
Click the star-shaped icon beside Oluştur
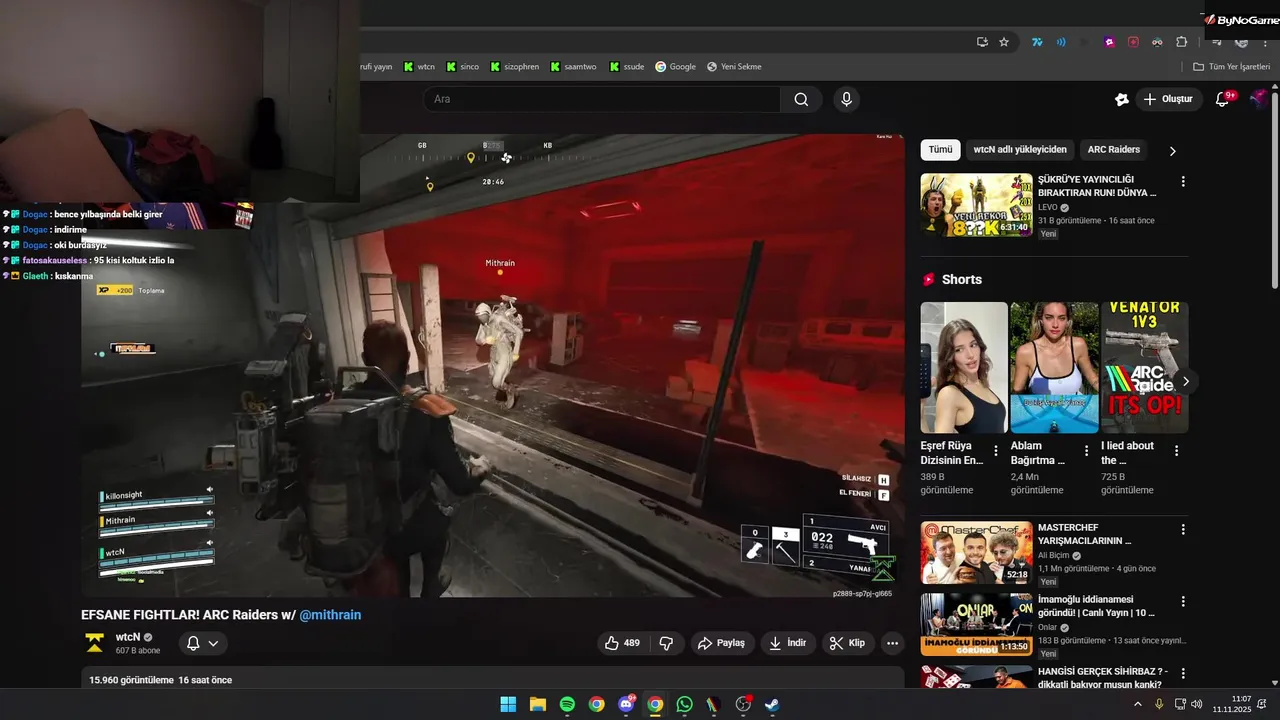click(x=1122, y=99)
